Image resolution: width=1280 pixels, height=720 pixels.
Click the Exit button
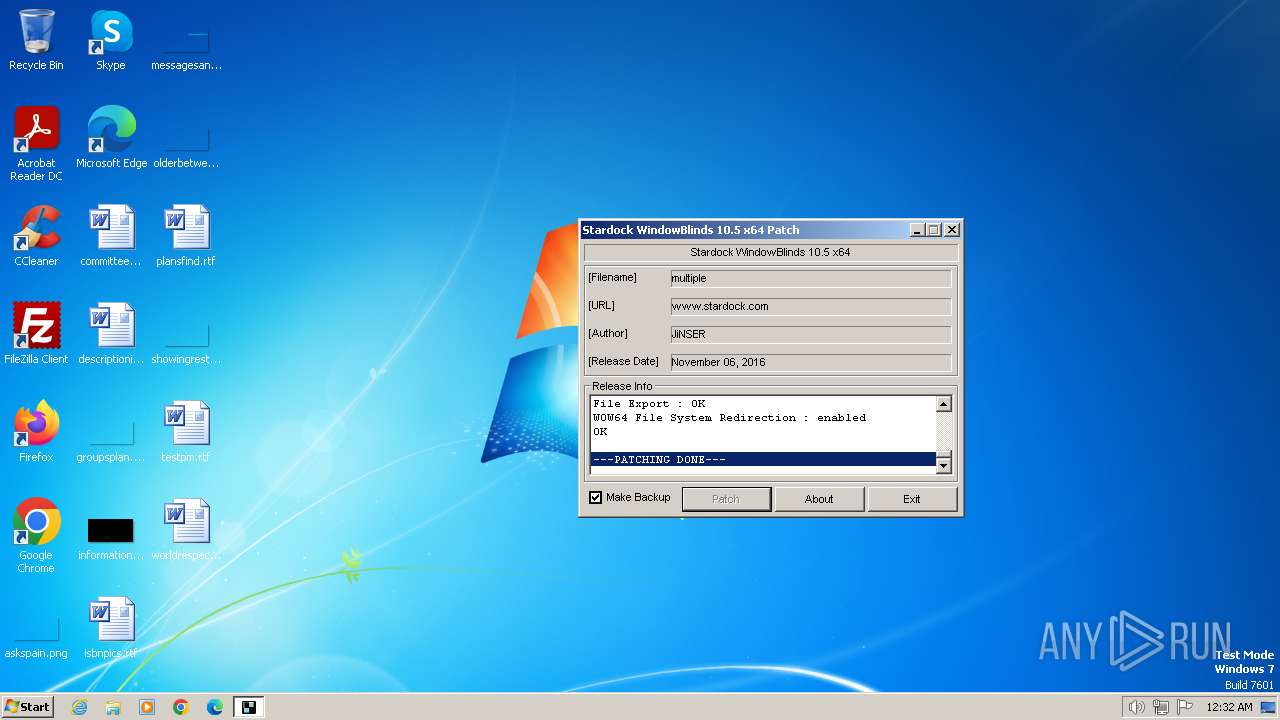coord(912,499)
